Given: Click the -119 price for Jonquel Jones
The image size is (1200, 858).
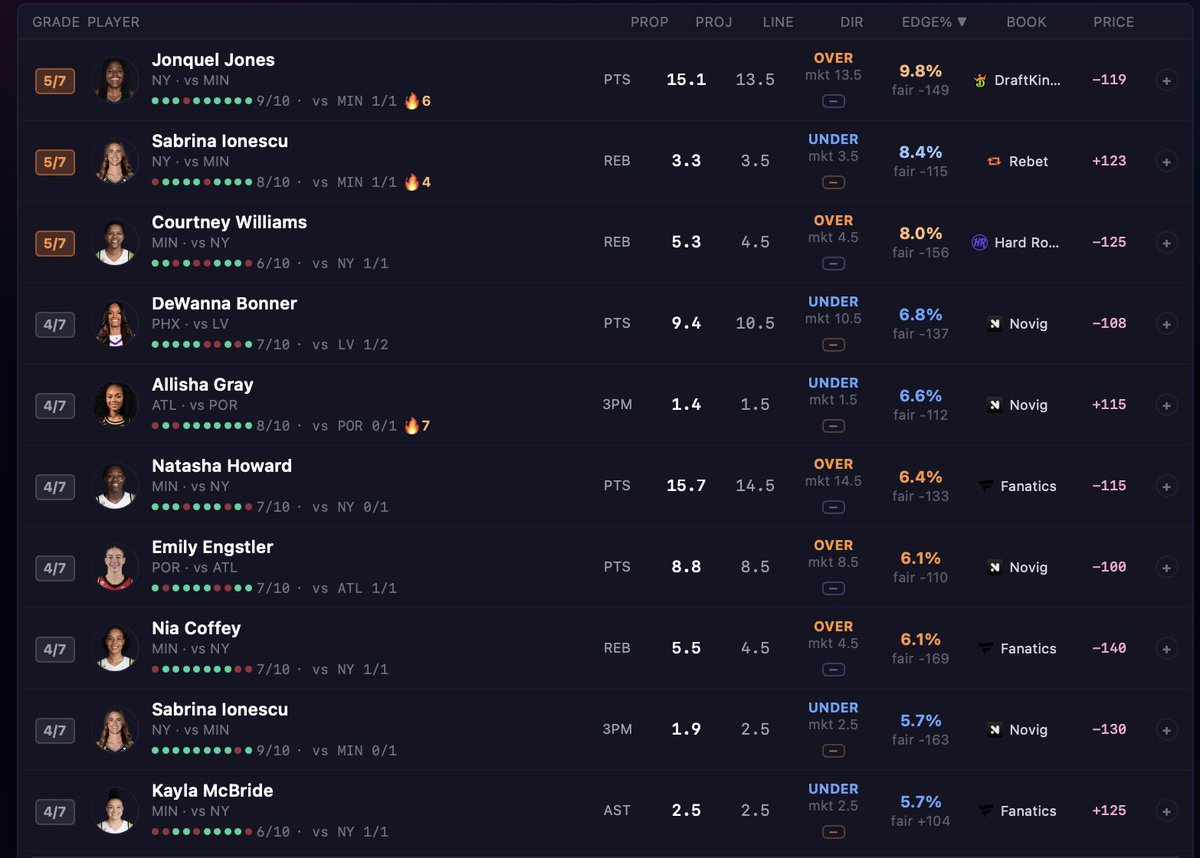Looking at the screenshot, I should [x=1109, y=80].
